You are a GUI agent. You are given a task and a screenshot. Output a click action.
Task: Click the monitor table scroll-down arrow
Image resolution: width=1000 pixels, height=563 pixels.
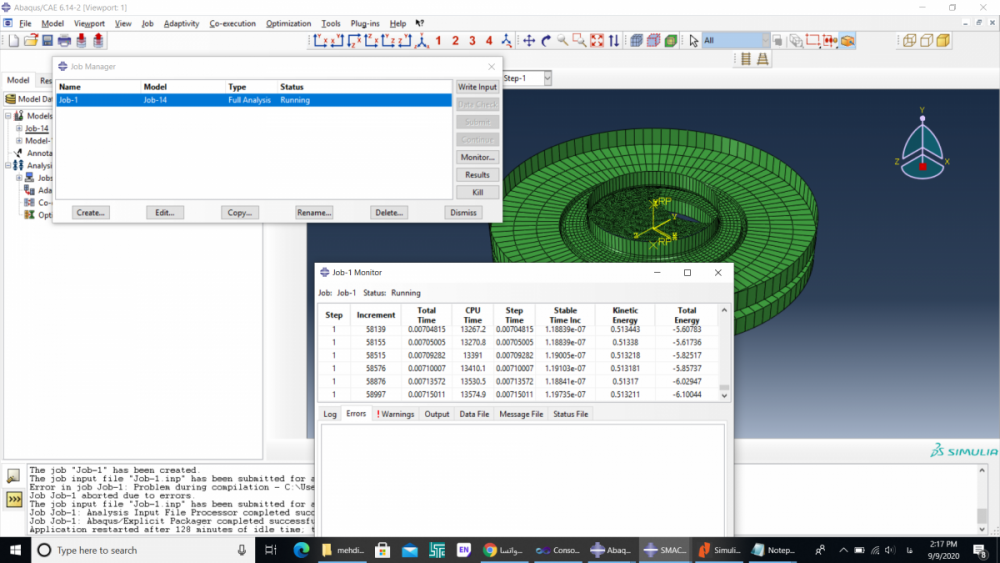(724, 396)
